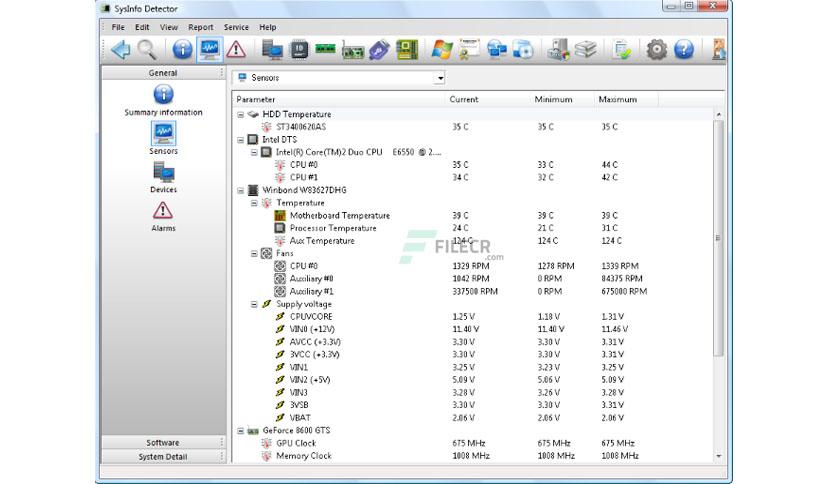Click the CPU chip toolbar icon
The image size is (836, 484).
point(299,50)
